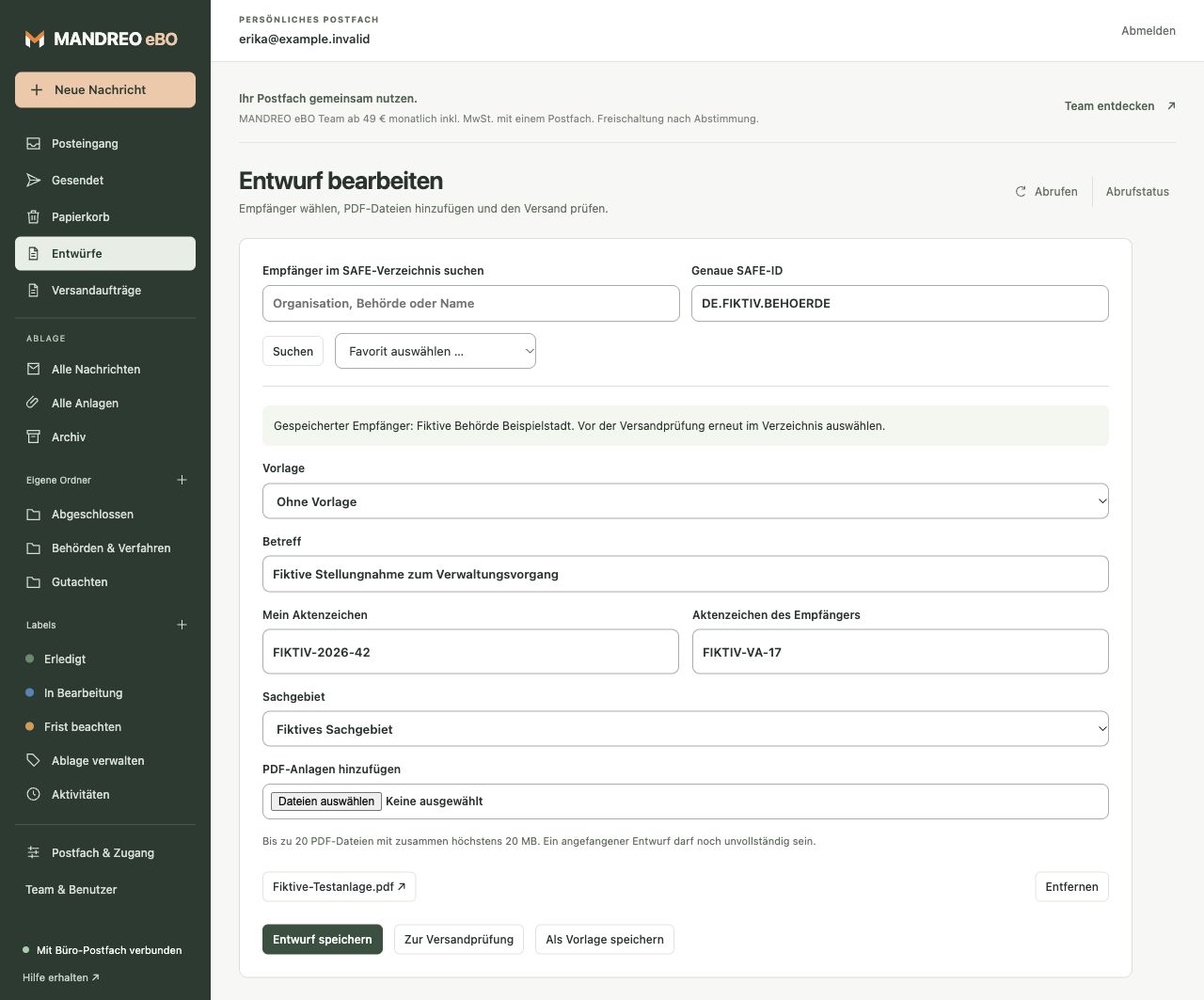Focus the Genaue SAFE-ID field

[900, 304]
